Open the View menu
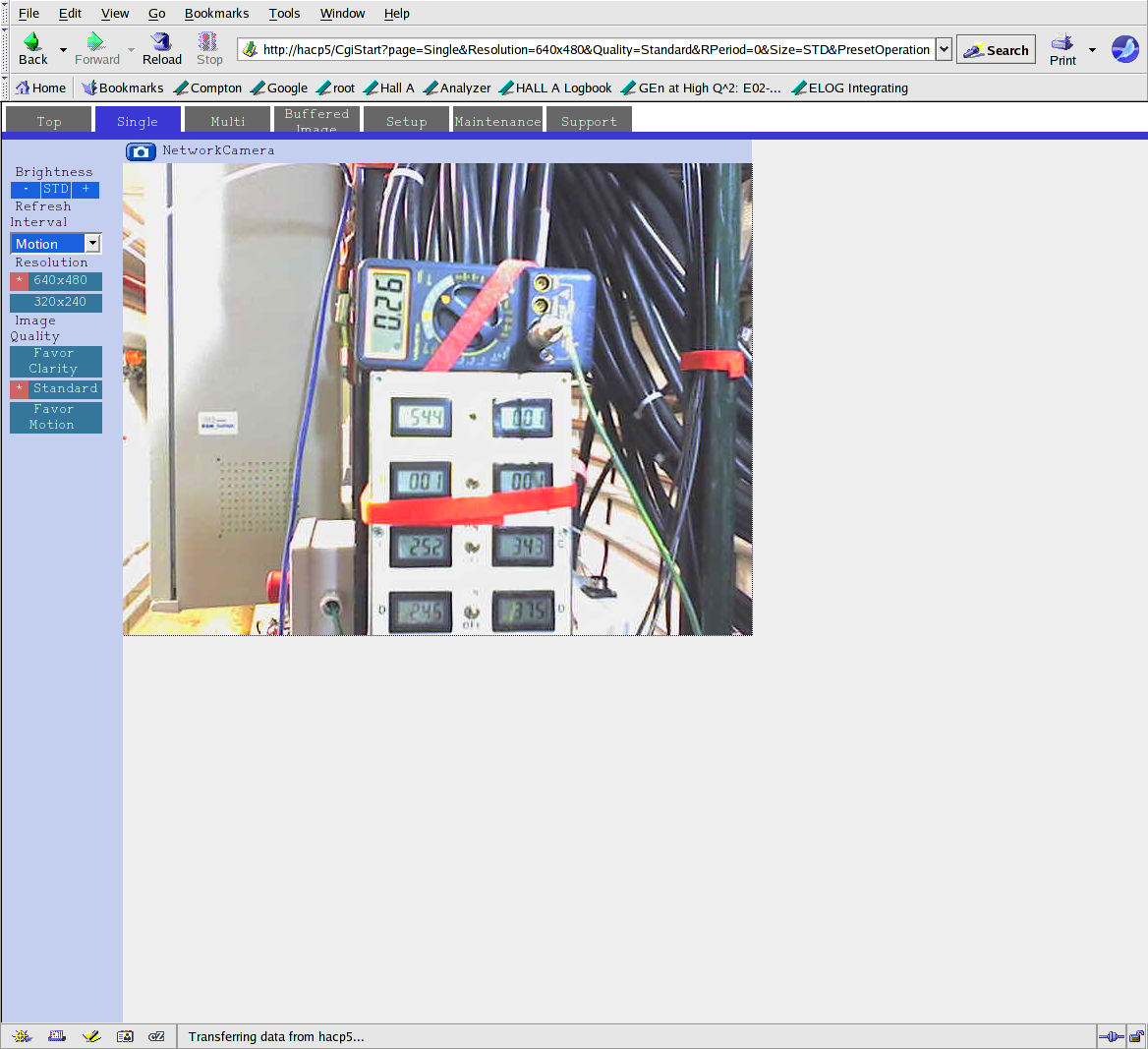The image size is (1148, 1049). pyautogui.click(x=115, y=13)
